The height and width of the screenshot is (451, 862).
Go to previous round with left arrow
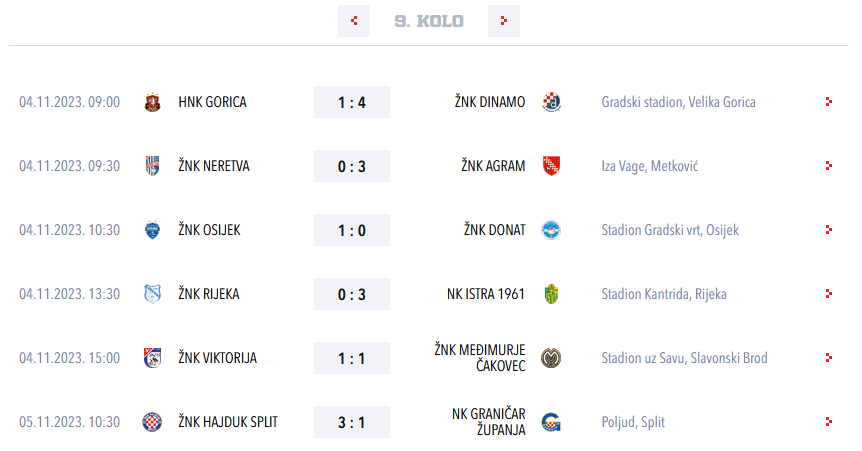tap(354, 21)
